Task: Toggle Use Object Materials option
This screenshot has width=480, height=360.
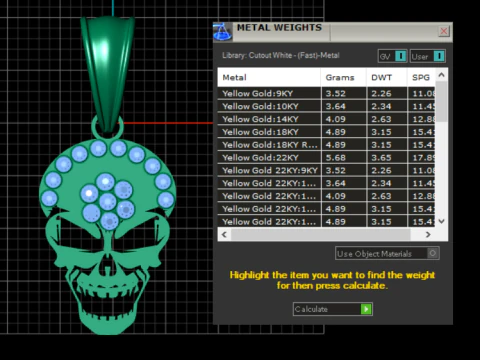Action: coord(387,253)
